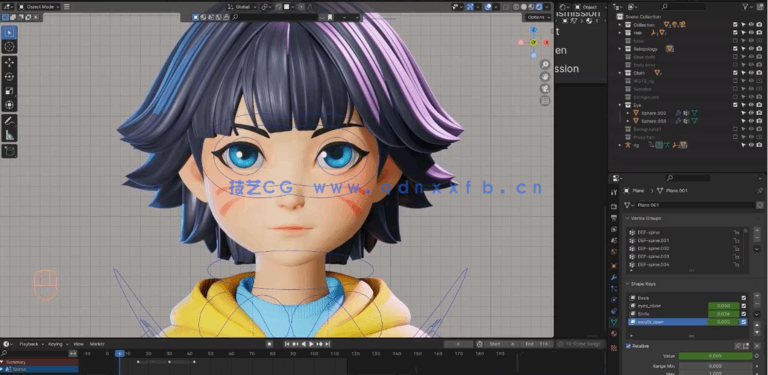Image resolution: width=768 pixels, height=375 pixels.
Task: Open the Output properties tab
Action: pos(614,218)
